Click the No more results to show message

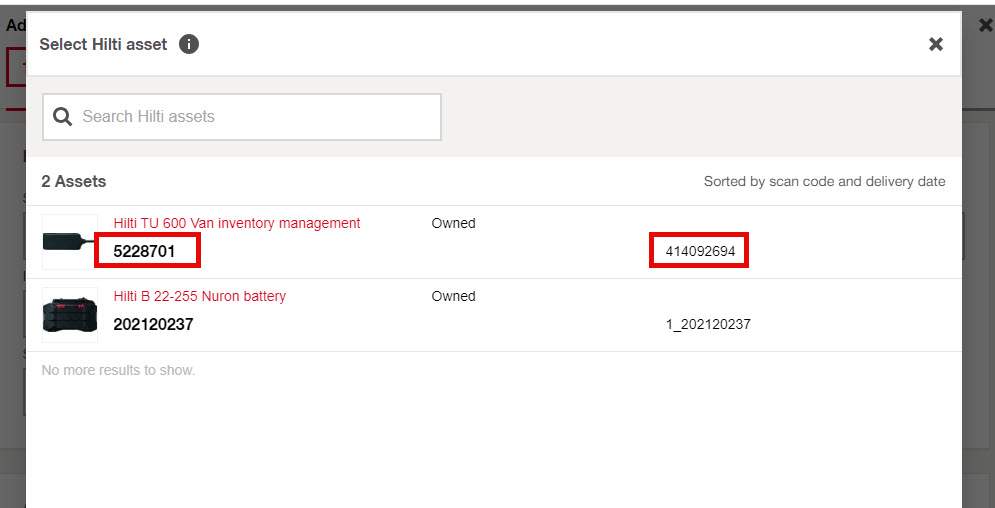coord(118,370)
